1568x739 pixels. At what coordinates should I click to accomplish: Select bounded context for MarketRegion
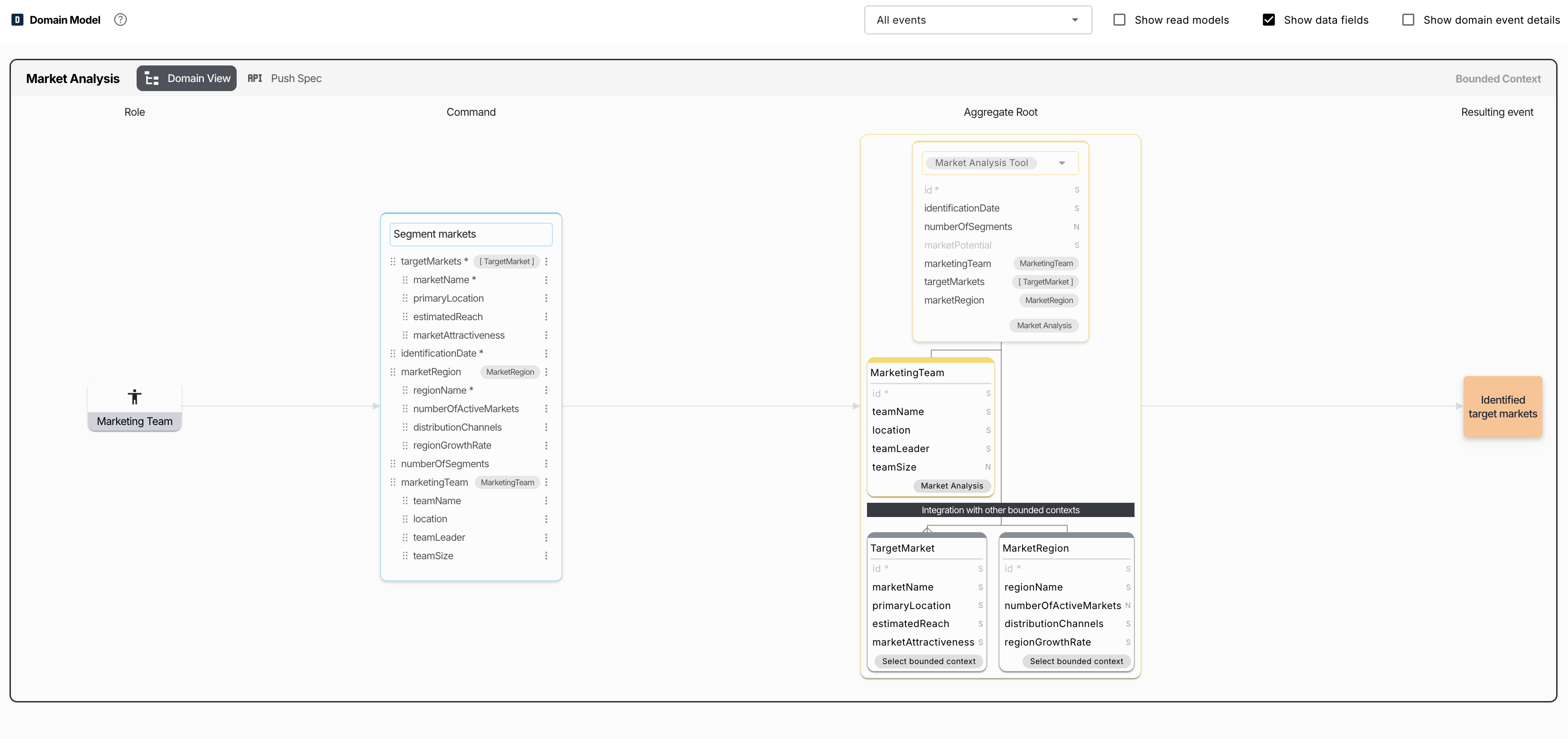coord(1076,661)
